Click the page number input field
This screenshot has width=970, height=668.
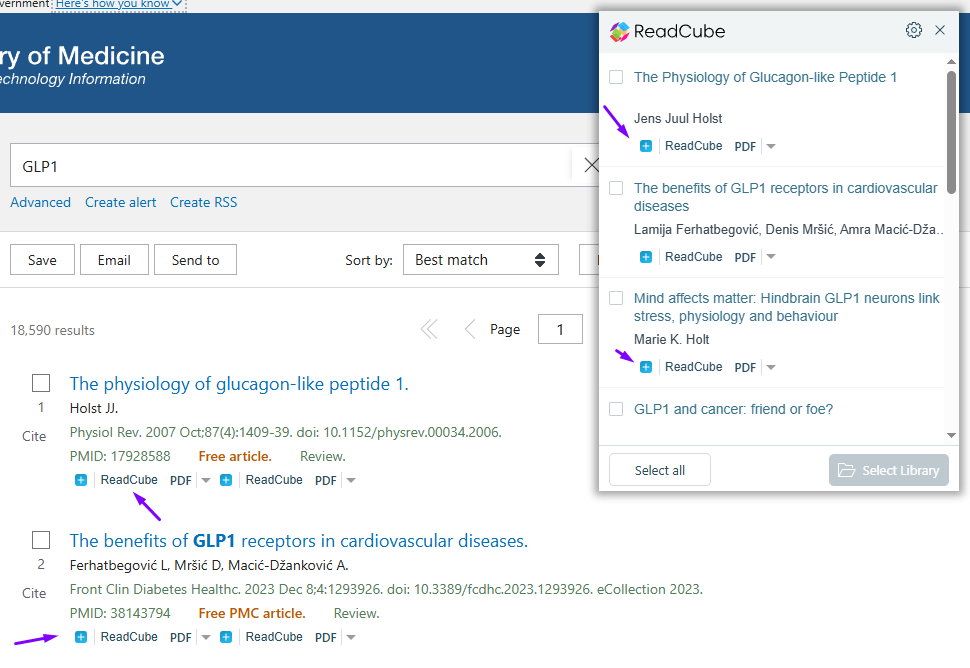(x=560, y=330)
